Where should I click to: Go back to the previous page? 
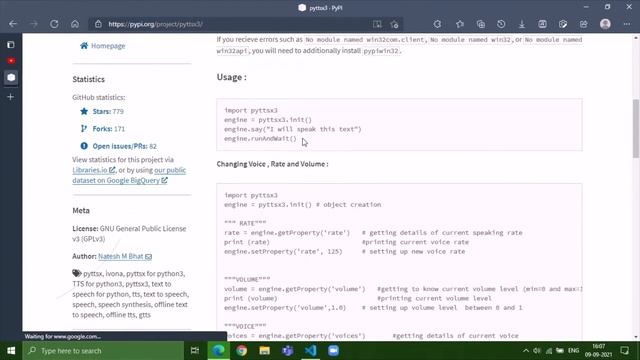coord(13,24)
